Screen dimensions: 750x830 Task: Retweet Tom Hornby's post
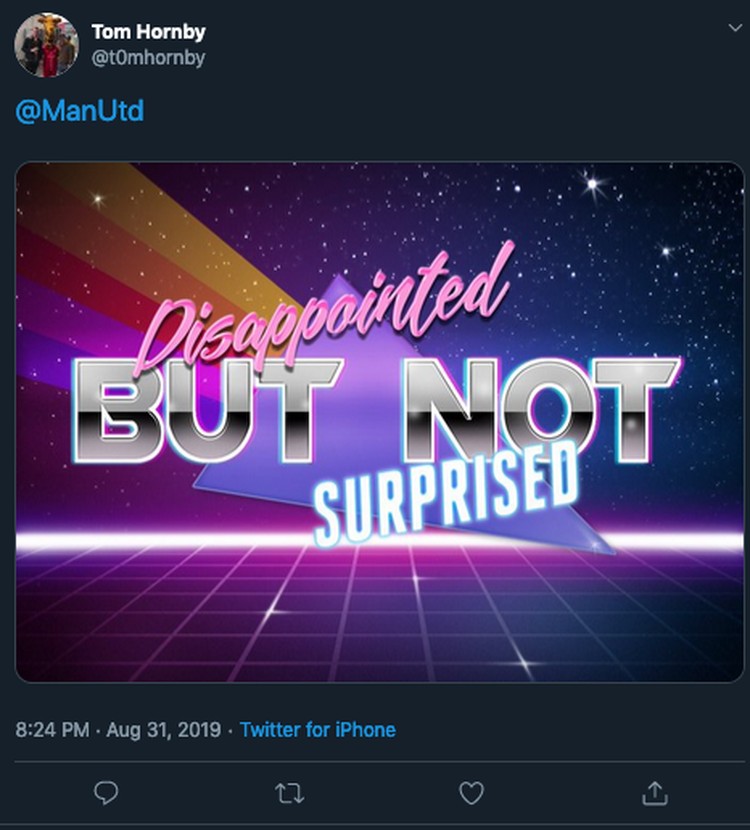[x=290, y=793]
